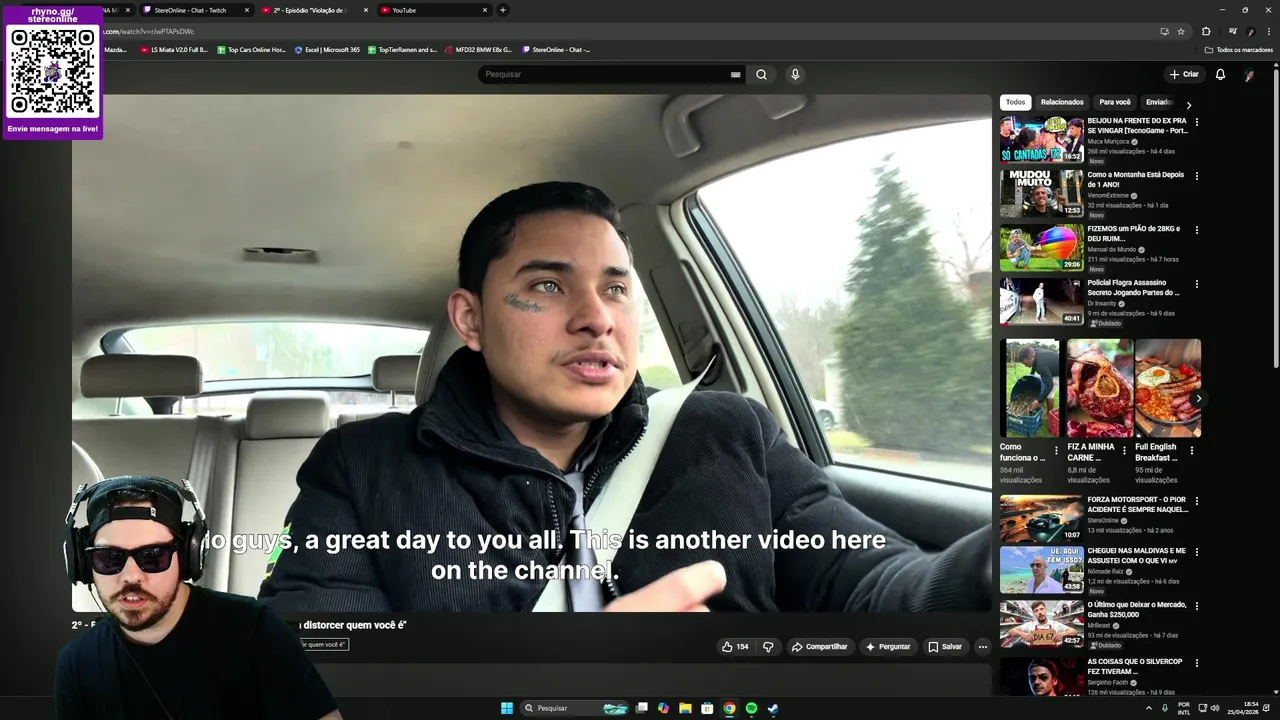Open options menu for AS COISAS QUE O SILVERCOP video
Image resolution: width=1280 pixels, height=720 pixels.
pyautogui.click(x=1196, y=663)
